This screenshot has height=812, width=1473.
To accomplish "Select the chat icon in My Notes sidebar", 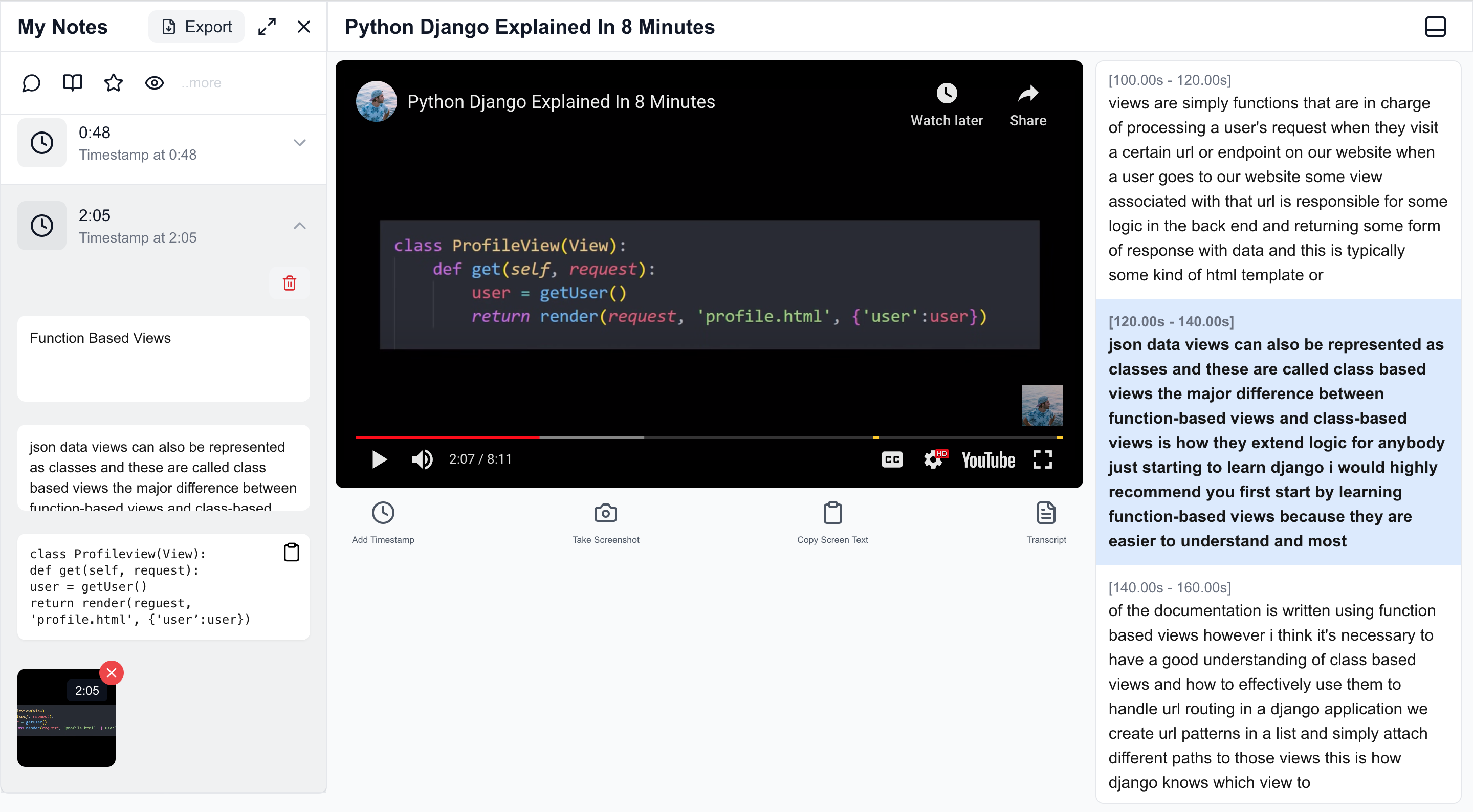I will tap(31, 82).
